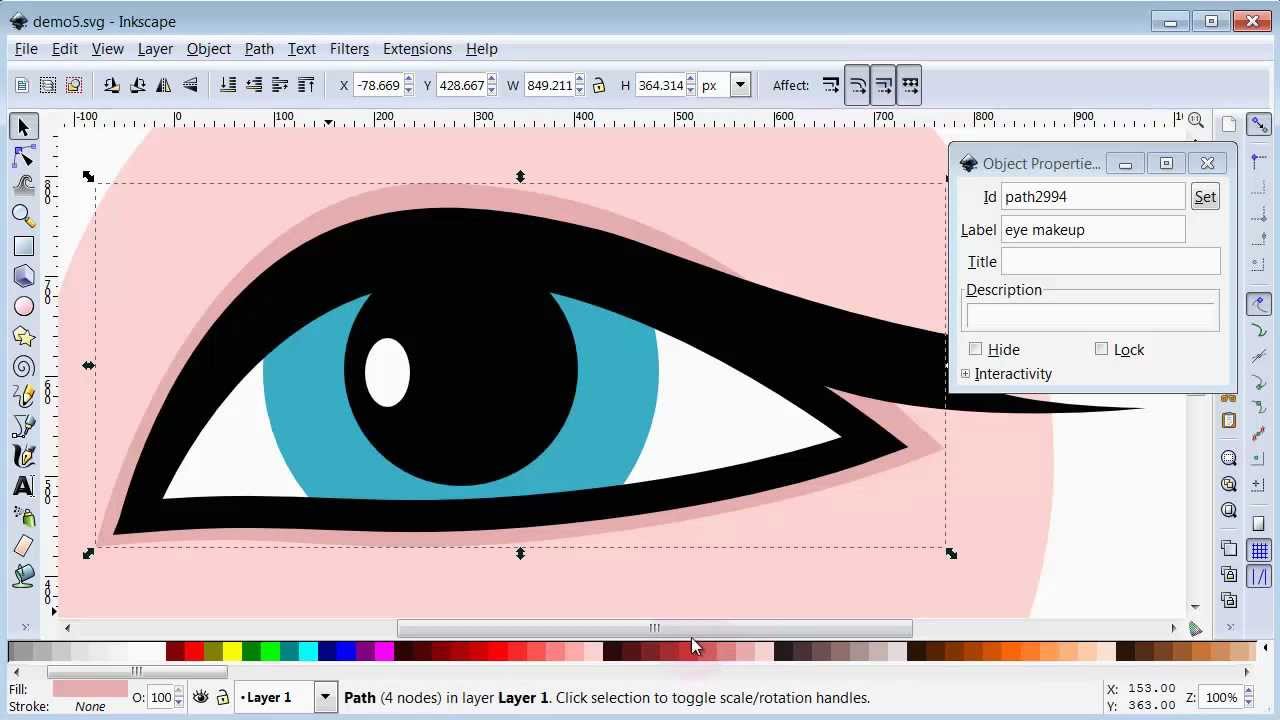1280x720 pixels.
Task: Select the Star tool
Action: 24,336
